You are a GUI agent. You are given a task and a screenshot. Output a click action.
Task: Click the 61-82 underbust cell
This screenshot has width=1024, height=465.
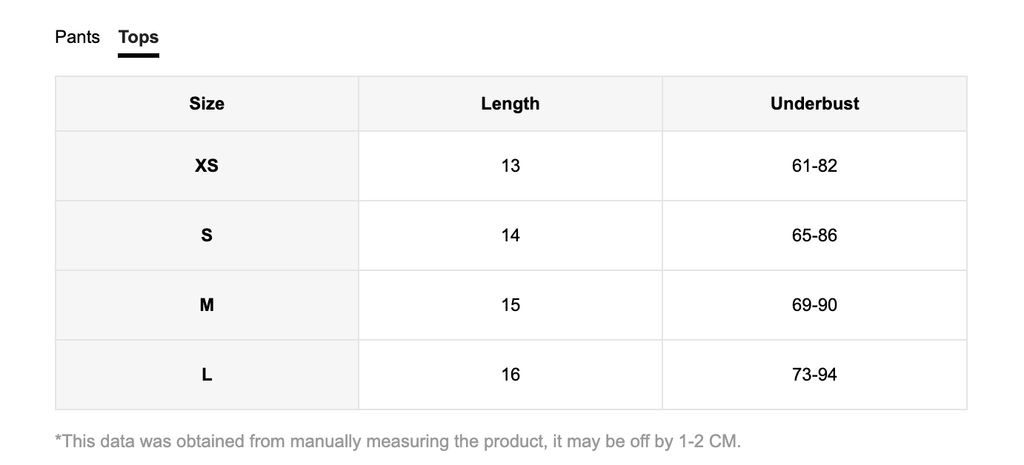tap(814, 165)
